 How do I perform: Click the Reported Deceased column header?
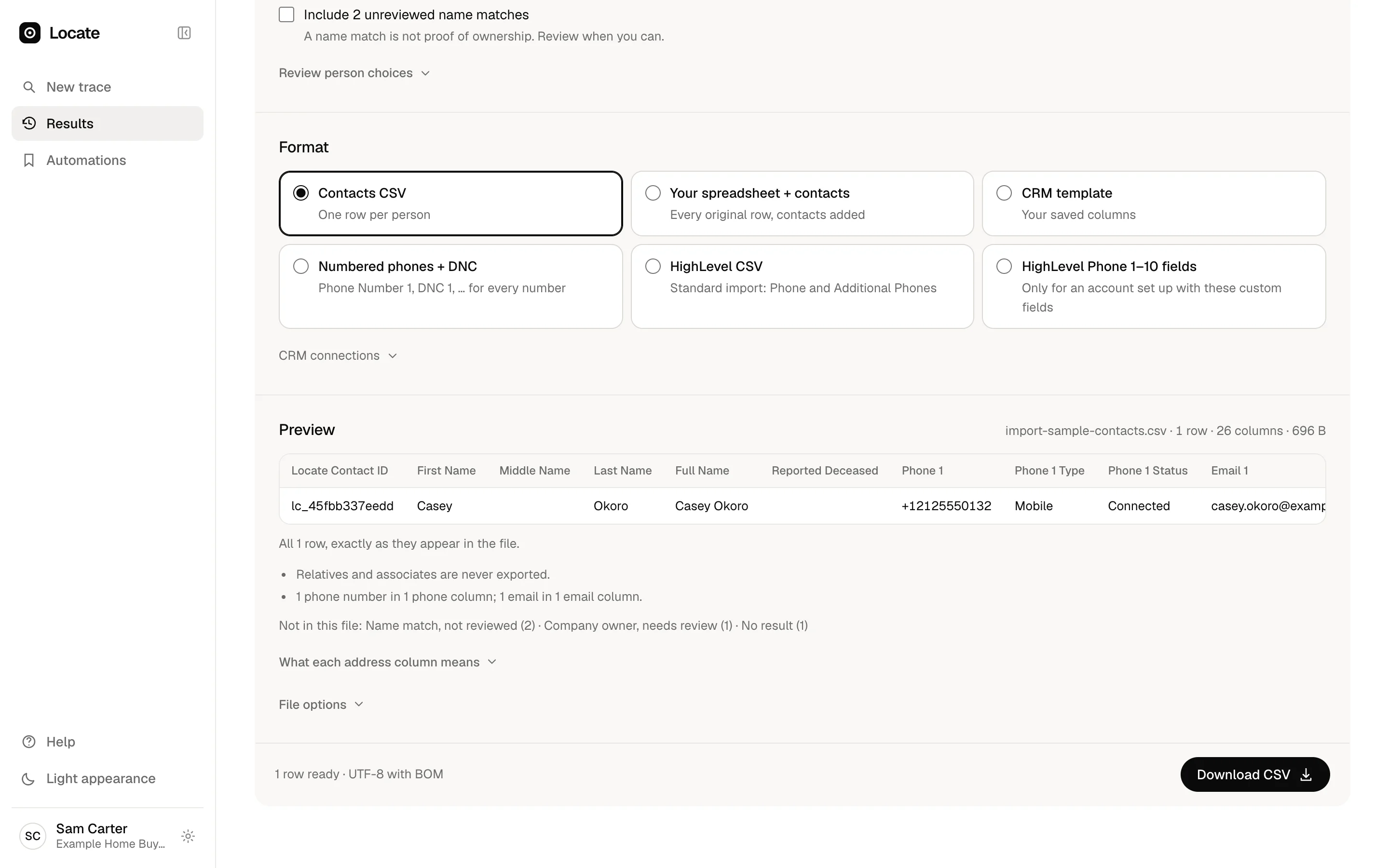[824, 471]
